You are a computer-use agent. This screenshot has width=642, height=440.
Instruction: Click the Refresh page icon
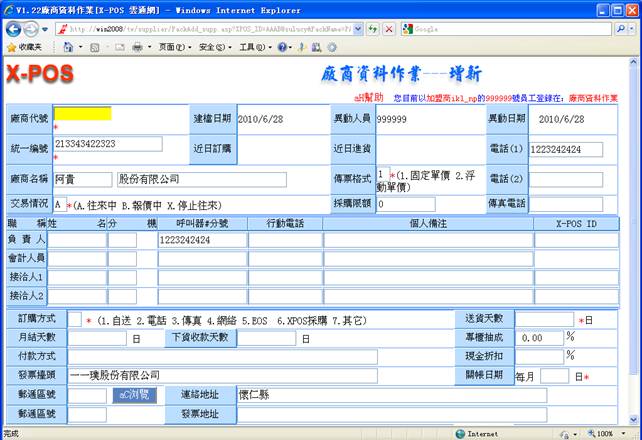click(372, 29)
